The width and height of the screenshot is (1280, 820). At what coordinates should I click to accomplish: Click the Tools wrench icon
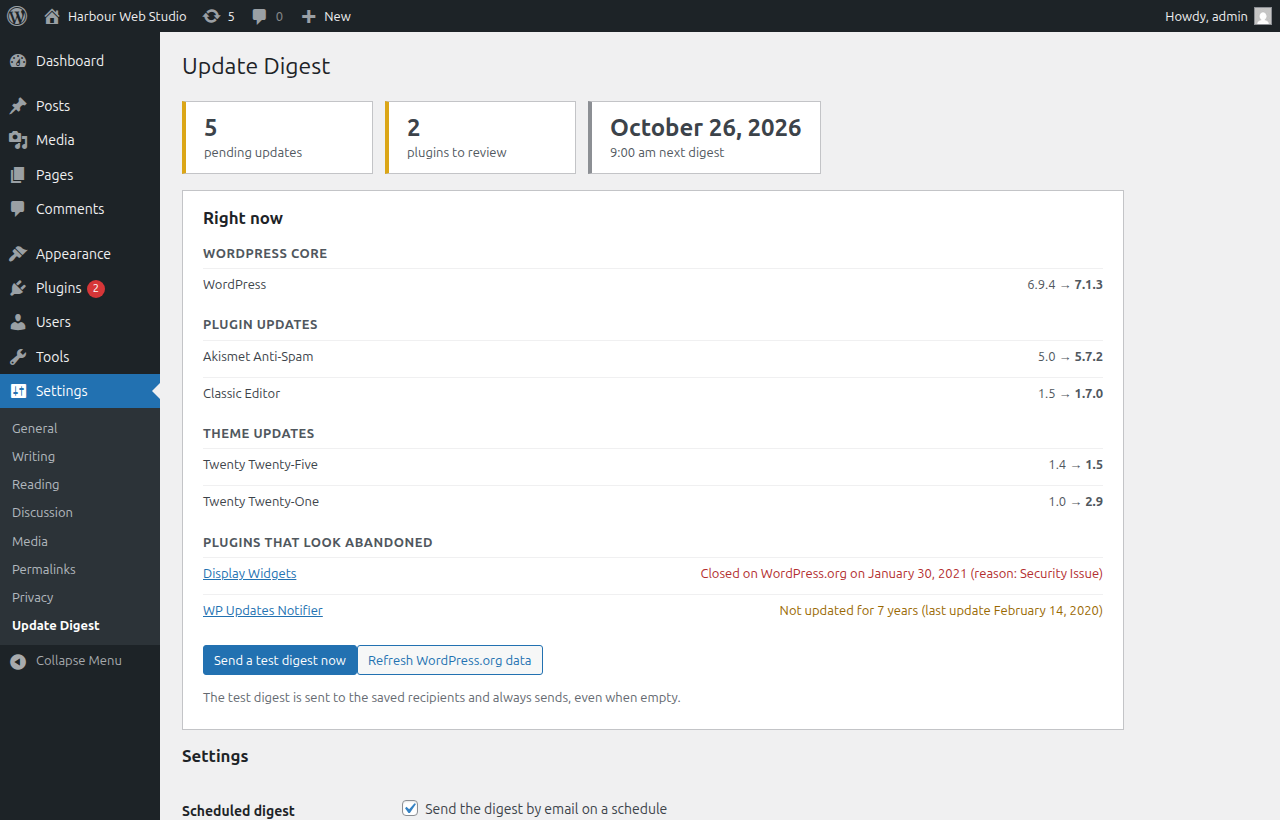[x=18, y=357]
